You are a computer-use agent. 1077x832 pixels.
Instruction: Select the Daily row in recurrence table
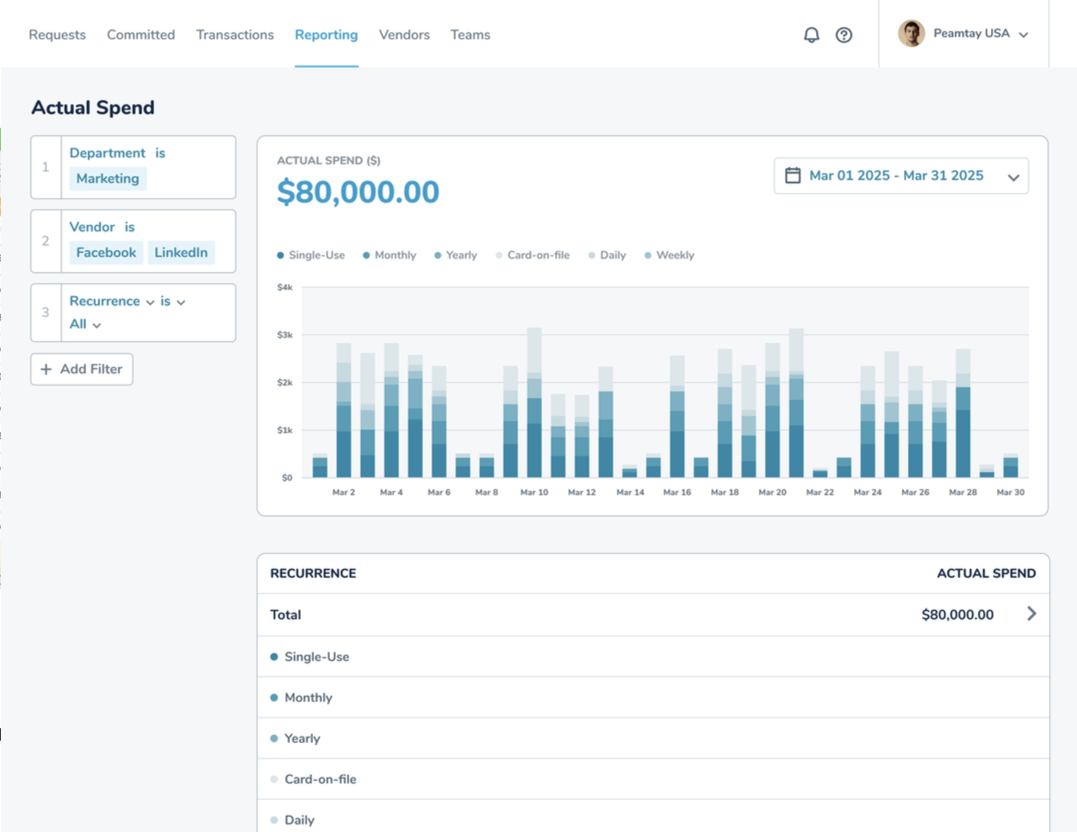coord(653,818)
